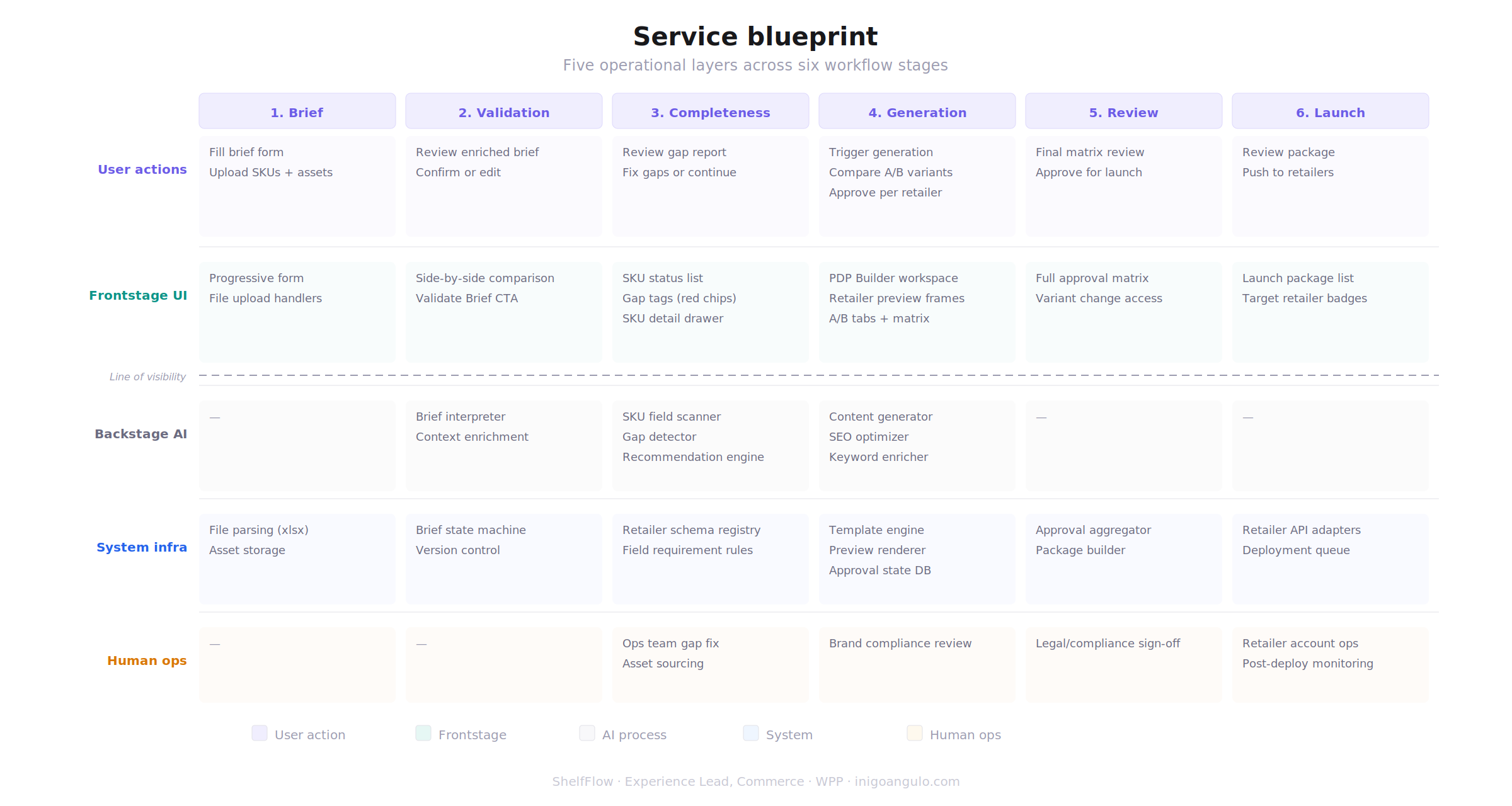Click the Frontstage legend swatch
Screen dimensions: 1512x806
click(x=423, y=734)
